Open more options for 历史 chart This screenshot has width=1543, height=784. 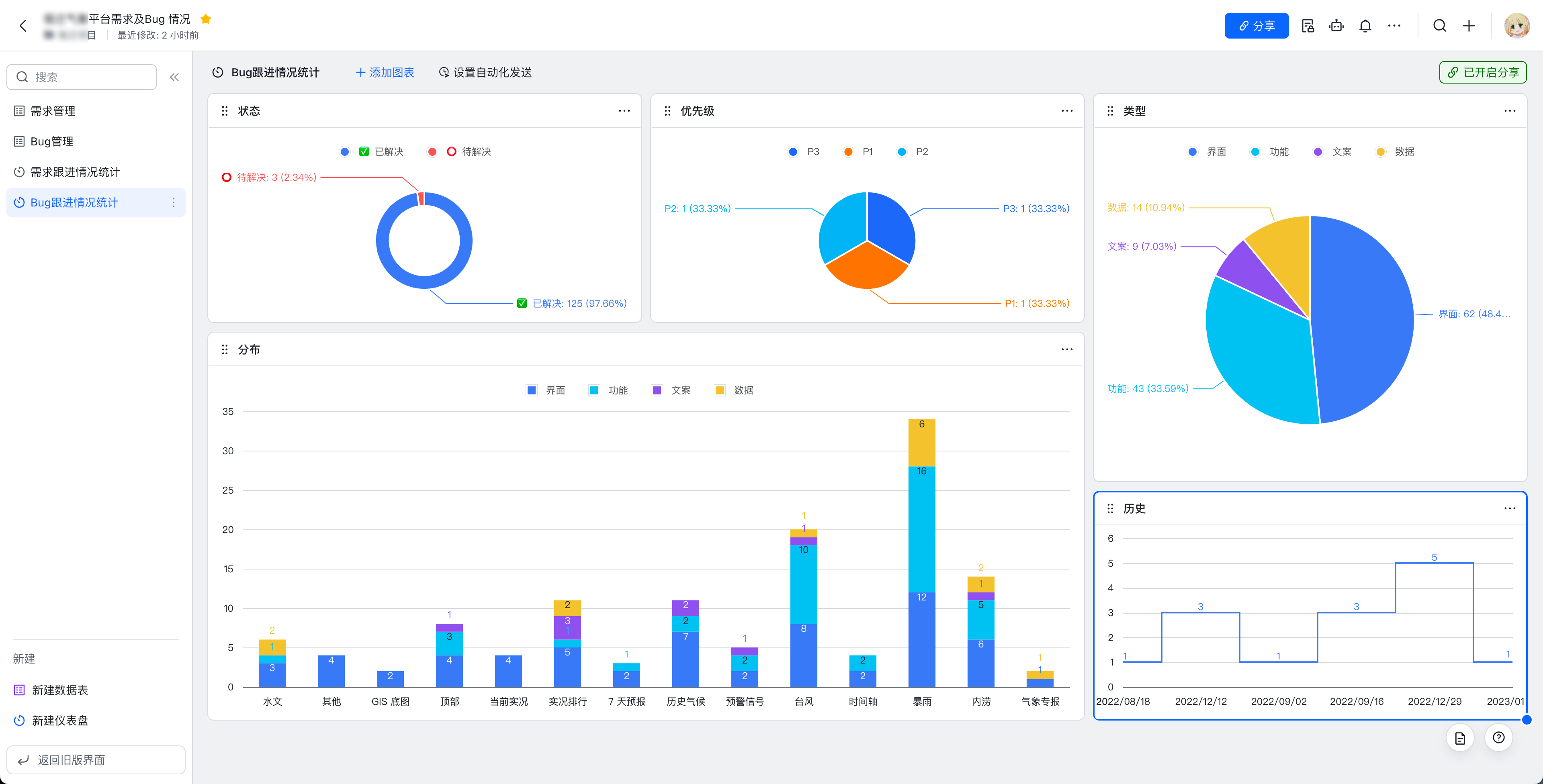[x=1510, y=508]
